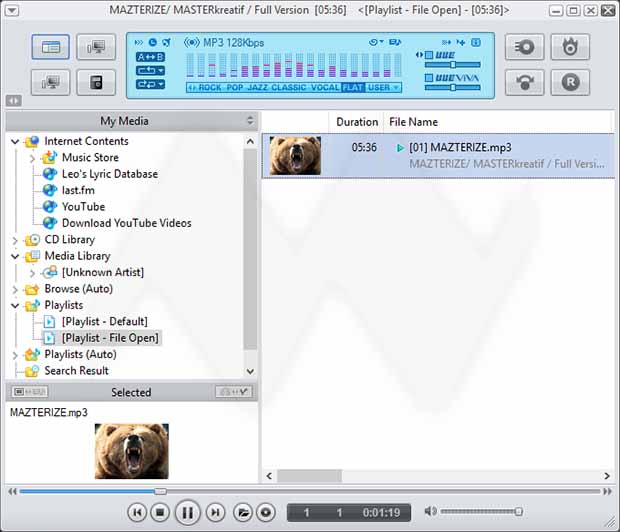Click the clock timer icon in display
This screenshot has width=620, height=532.
(x=153, y=42)
